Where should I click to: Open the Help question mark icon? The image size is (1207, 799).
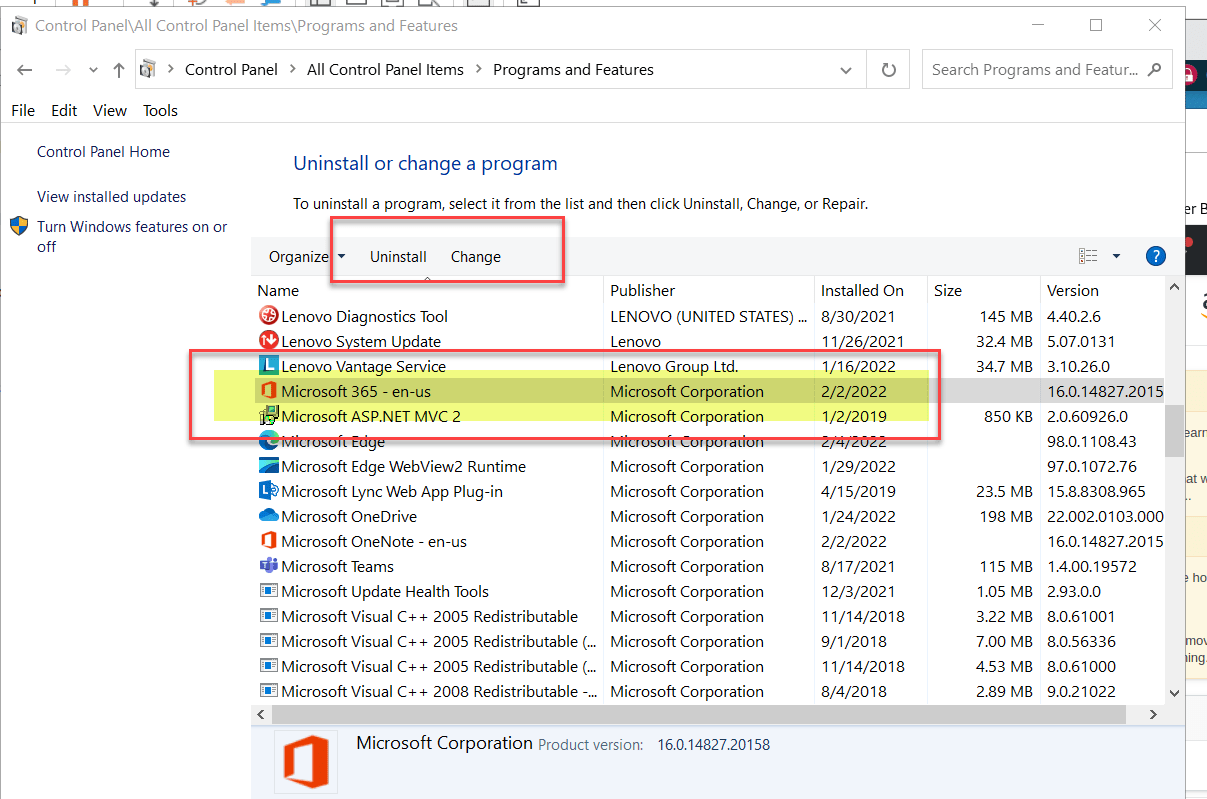pyautogui.click(x=1155, y=256)
